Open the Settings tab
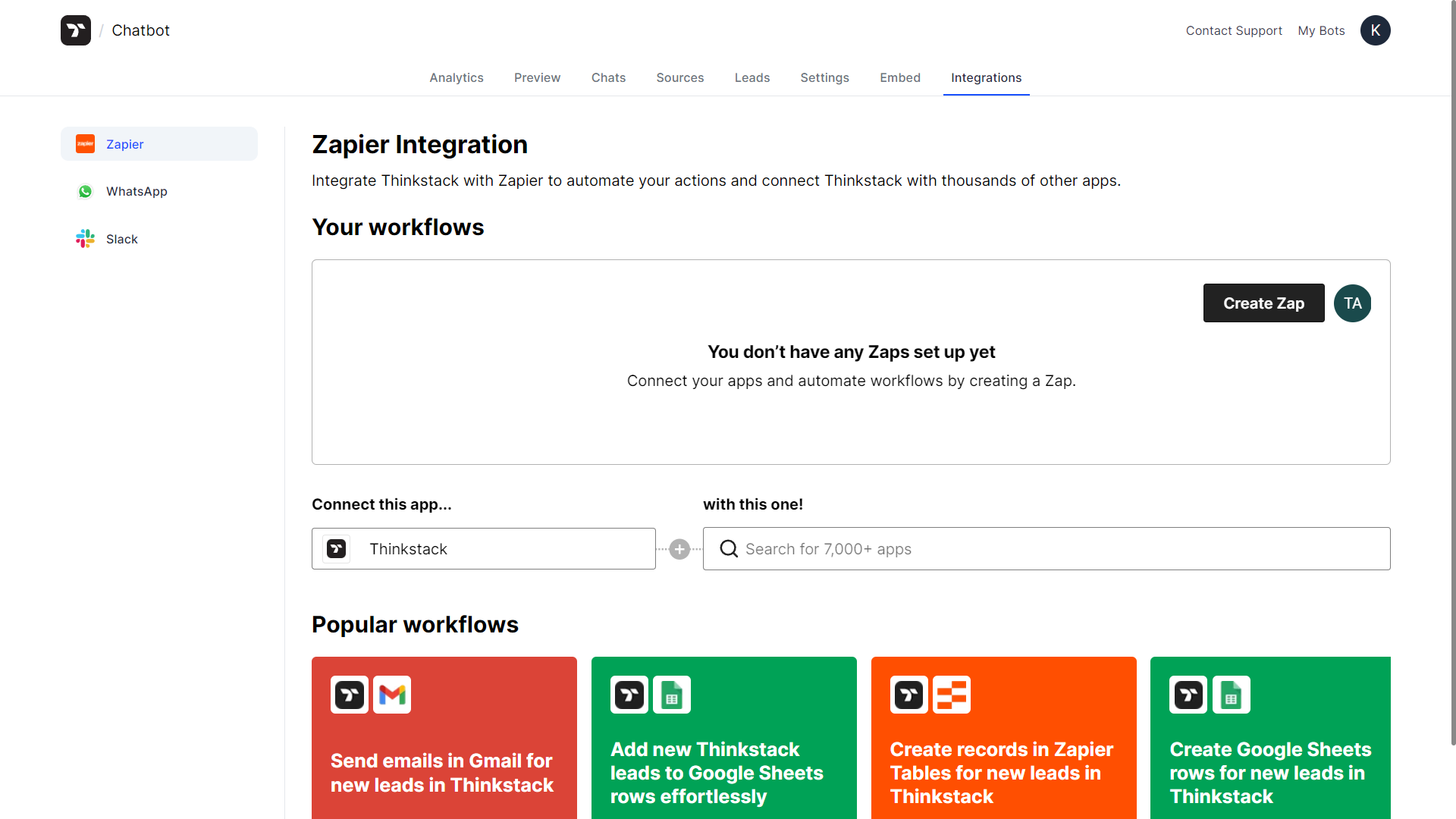Screen dimensions: 1456x819 (x=825, y=77)
